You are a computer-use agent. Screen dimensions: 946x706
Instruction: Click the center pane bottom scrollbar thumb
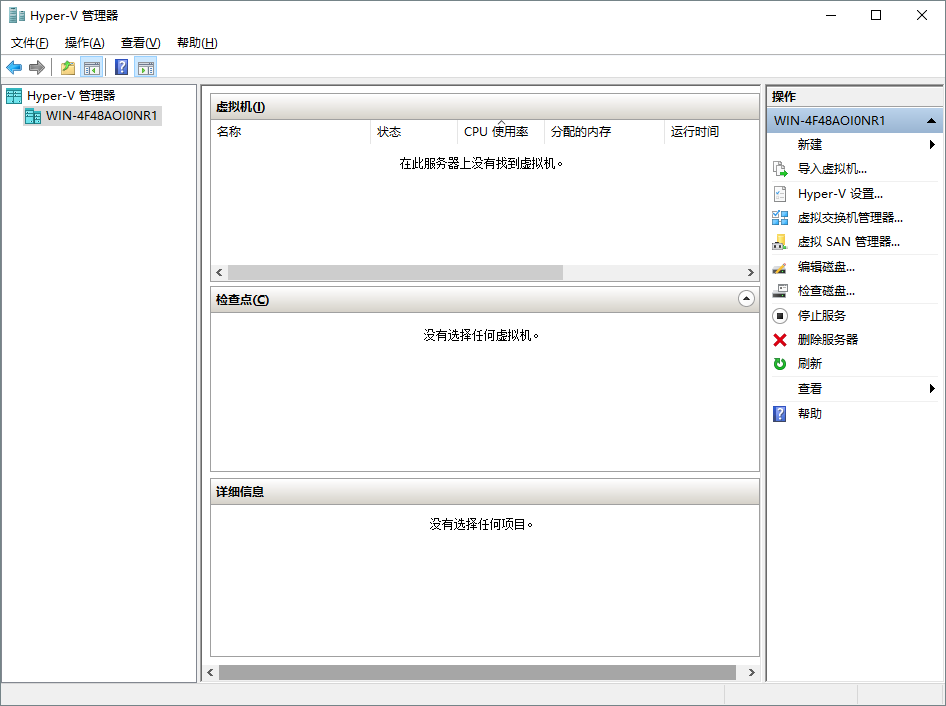coord(477,672)
